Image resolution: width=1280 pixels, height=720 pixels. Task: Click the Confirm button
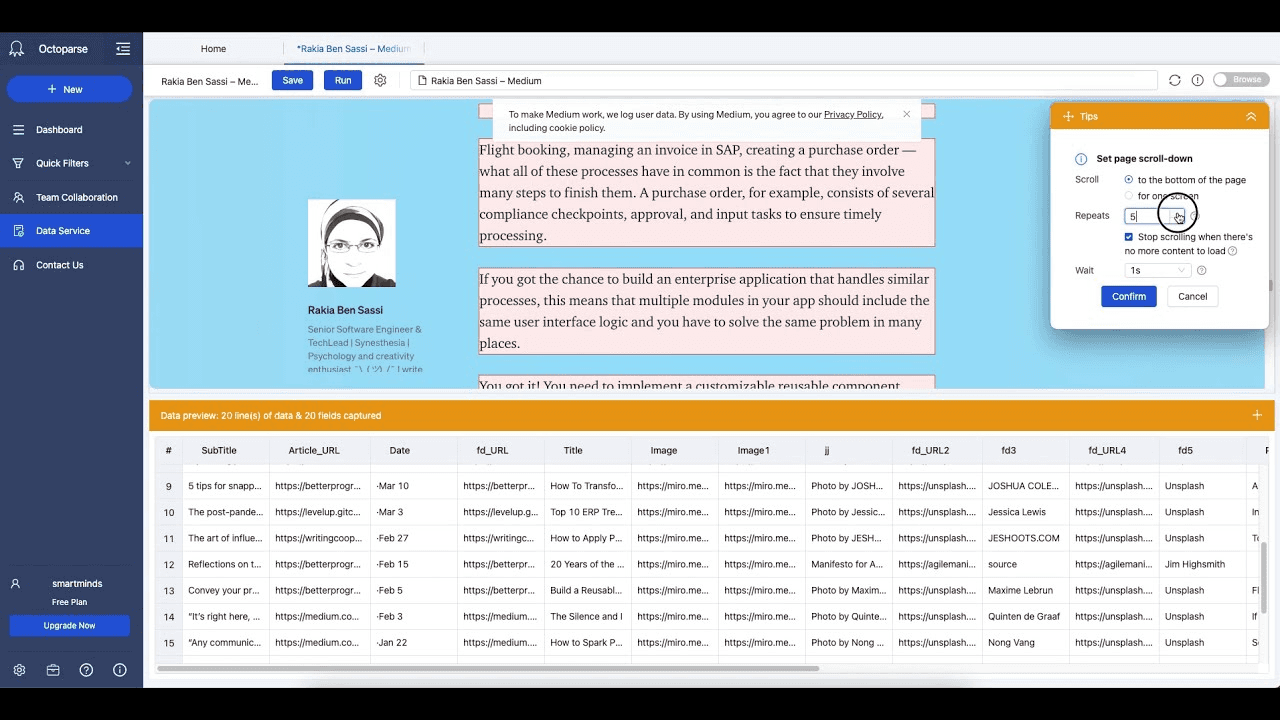pyautogui.click(x=1129, y=296)
